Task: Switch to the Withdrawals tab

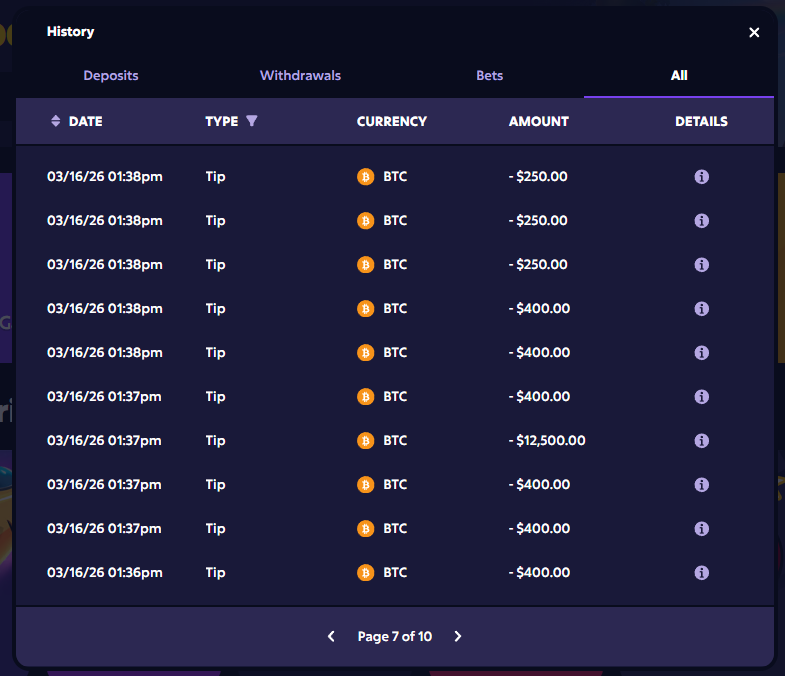Action: pos(300,76)
